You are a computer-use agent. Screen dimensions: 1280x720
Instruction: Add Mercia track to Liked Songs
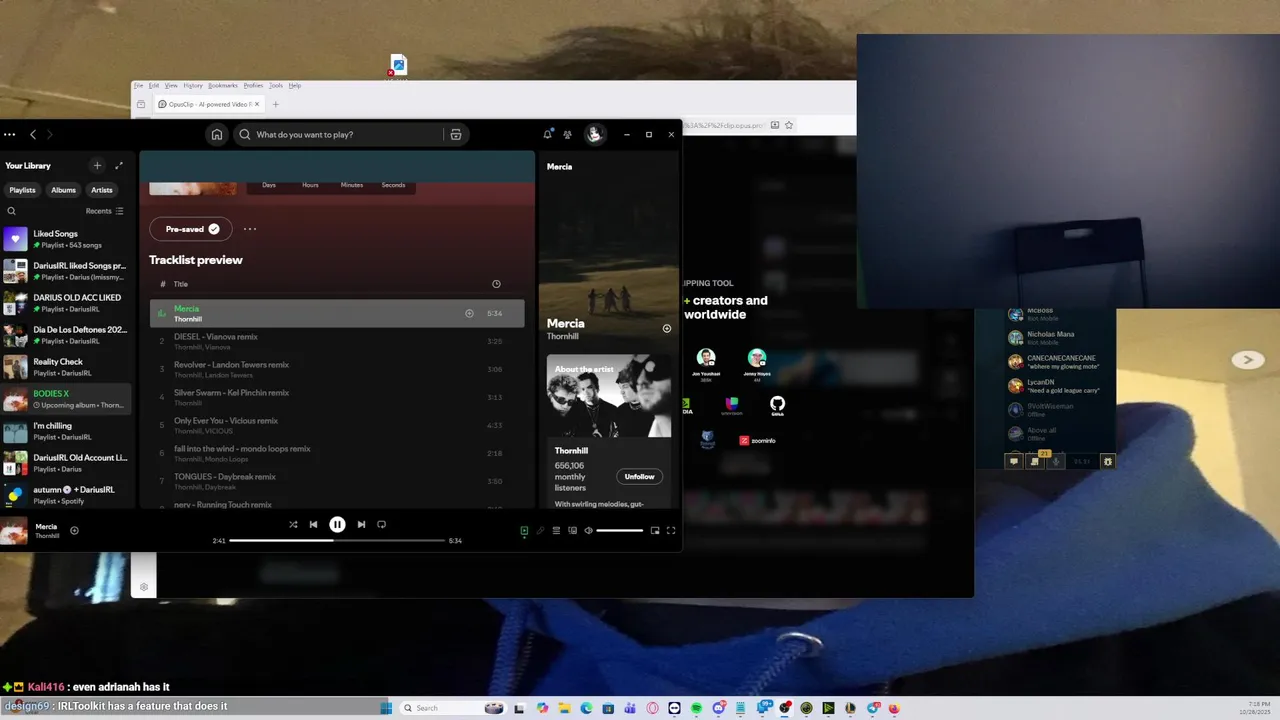pyautogui.click(x=469, y=313)
